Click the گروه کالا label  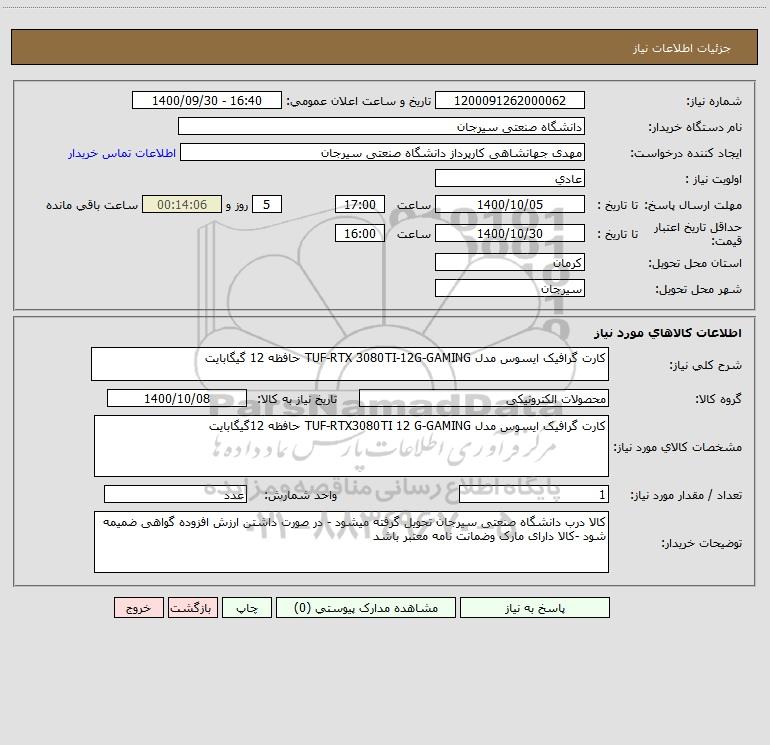coord(718,399)
